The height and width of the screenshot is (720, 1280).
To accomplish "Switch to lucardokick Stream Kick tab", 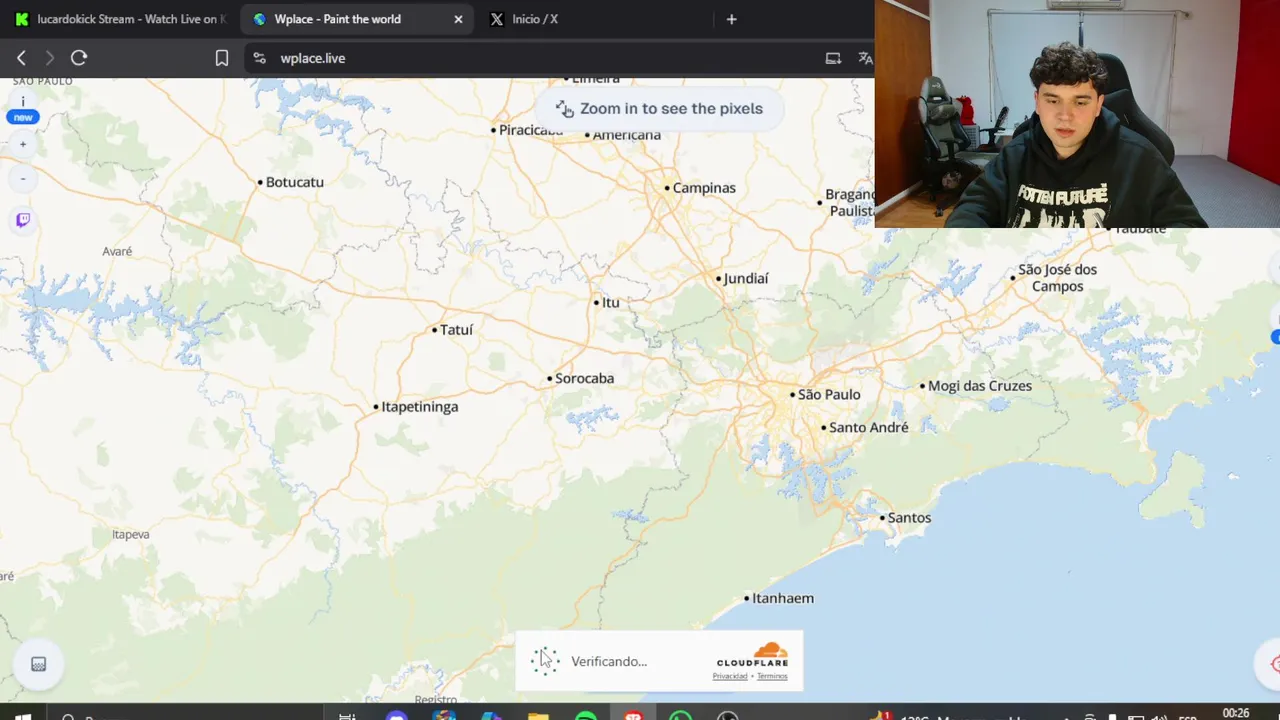I will 120,19.
